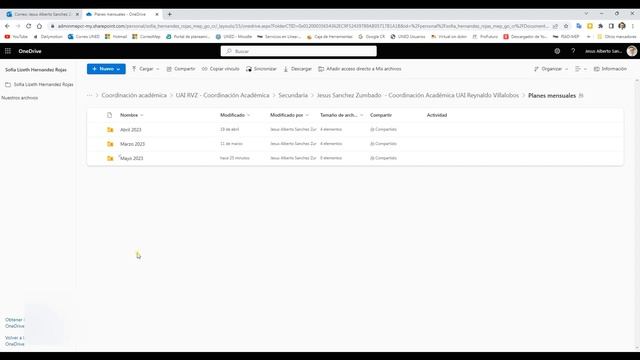Open a new browser tab
The image size is (640, 360).
(x=169, y=14)
